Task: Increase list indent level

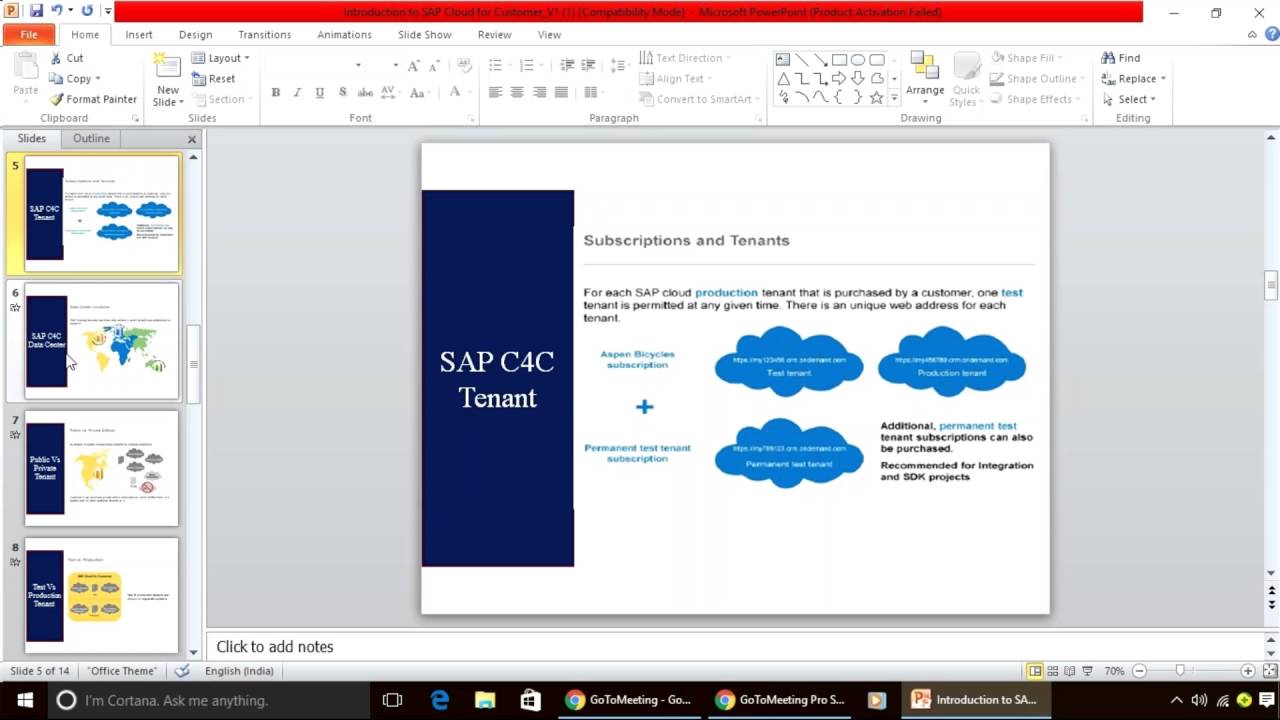Action: pos(590,64)
